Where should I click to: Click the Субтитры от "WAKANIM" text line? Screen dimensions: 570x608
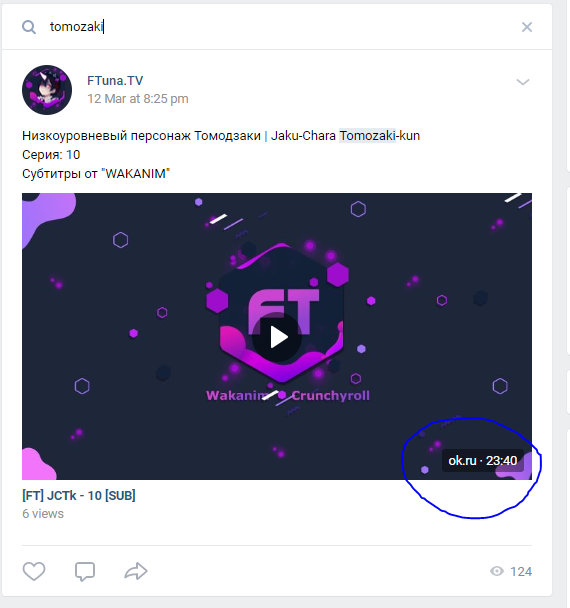(96, 174)
